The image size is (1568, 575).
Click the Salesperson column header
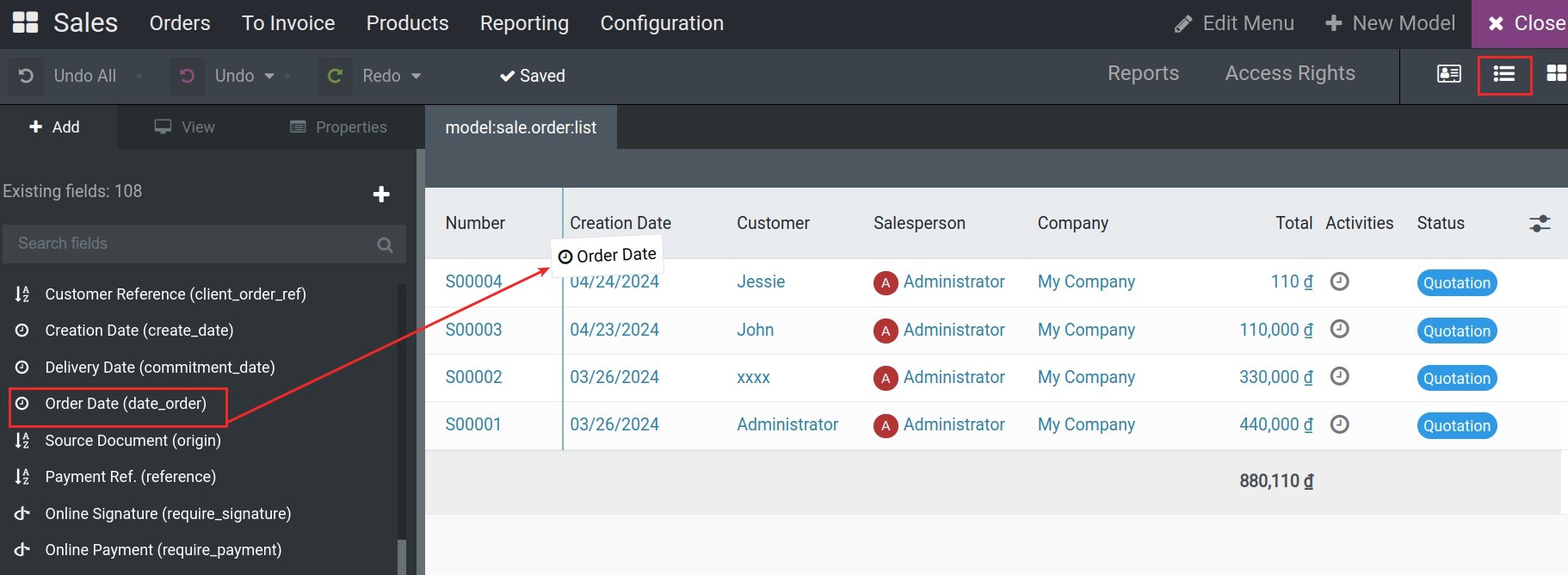919,223
